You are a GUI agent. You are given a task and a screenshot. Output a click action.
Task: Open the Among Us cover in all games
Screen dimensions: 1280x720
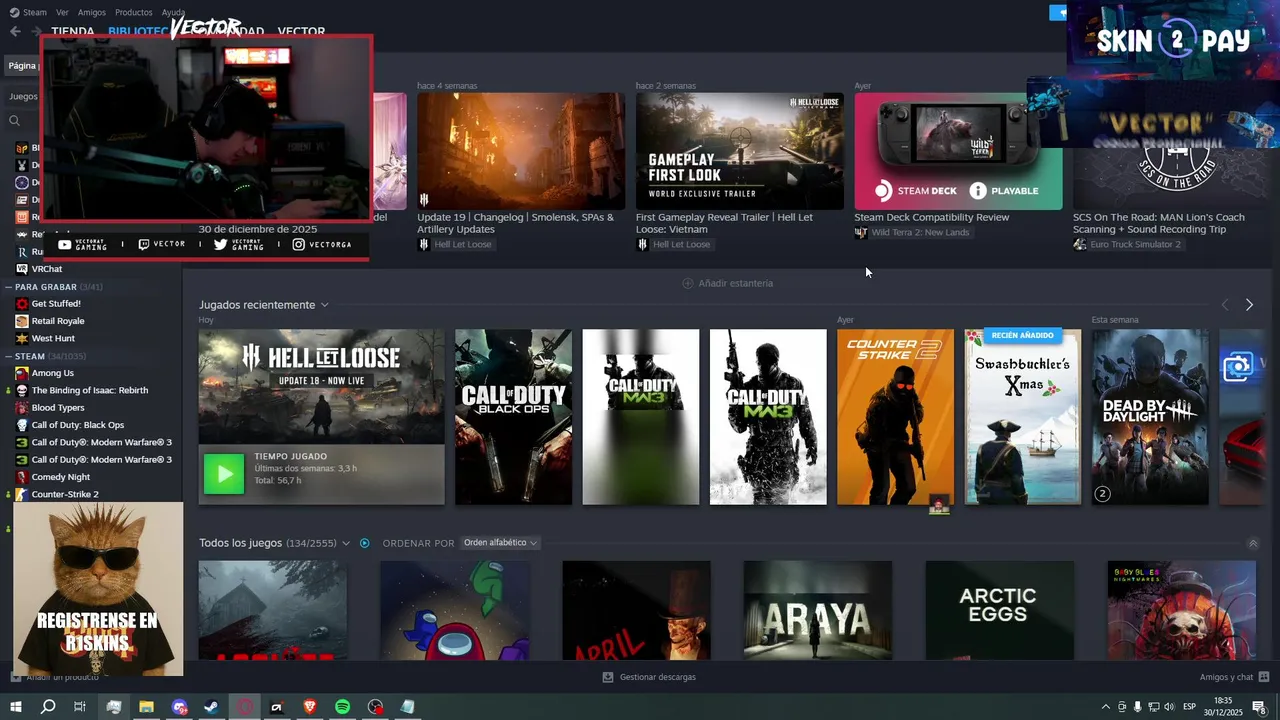tap(455, 610)
